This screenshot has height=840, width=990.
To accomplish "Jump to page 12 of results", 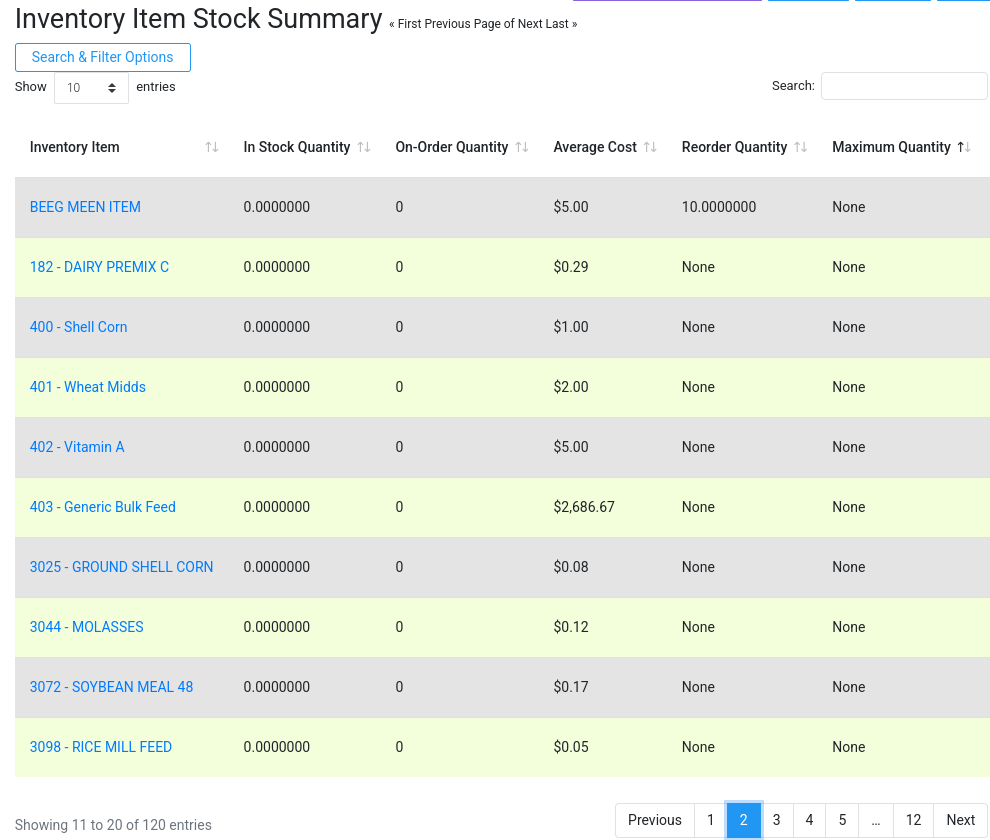I will coord(912,820).
